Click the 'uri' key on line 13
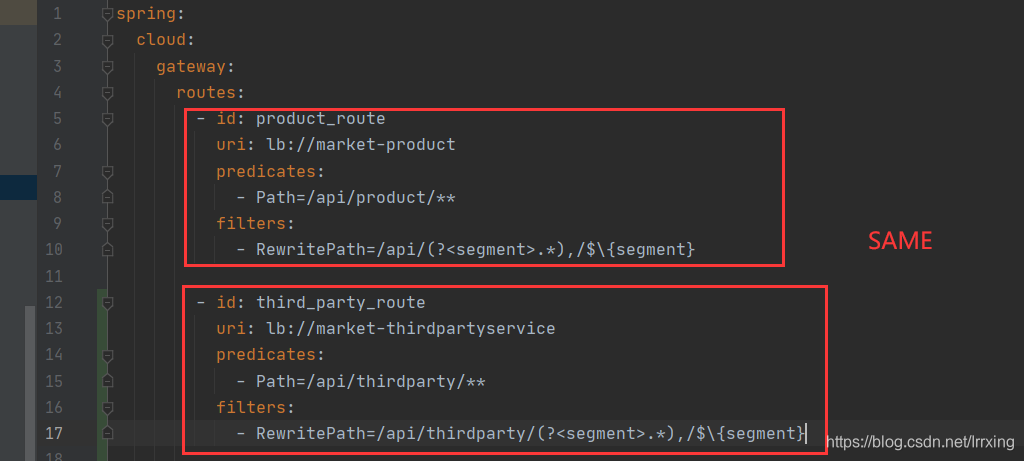 point(231,328)
